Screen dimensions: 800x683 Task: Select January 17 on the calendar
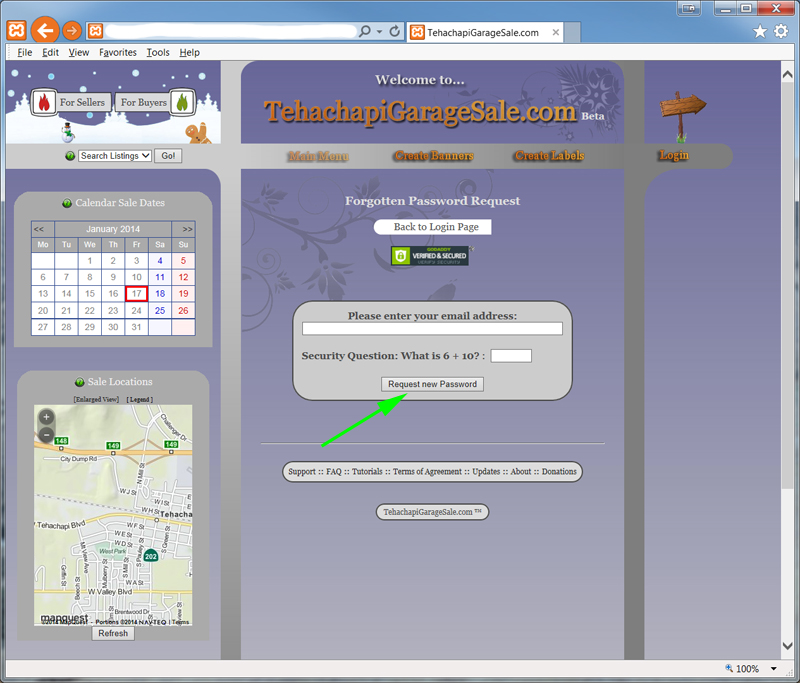tap(136, 294)
